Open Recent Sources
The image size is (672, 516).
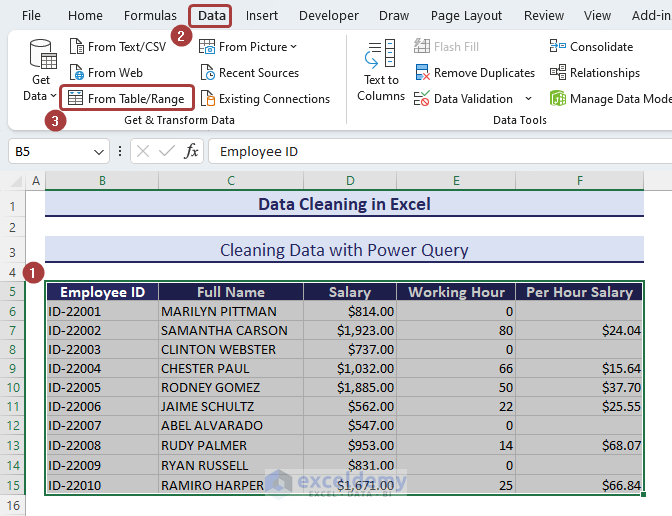coord(249,72)
